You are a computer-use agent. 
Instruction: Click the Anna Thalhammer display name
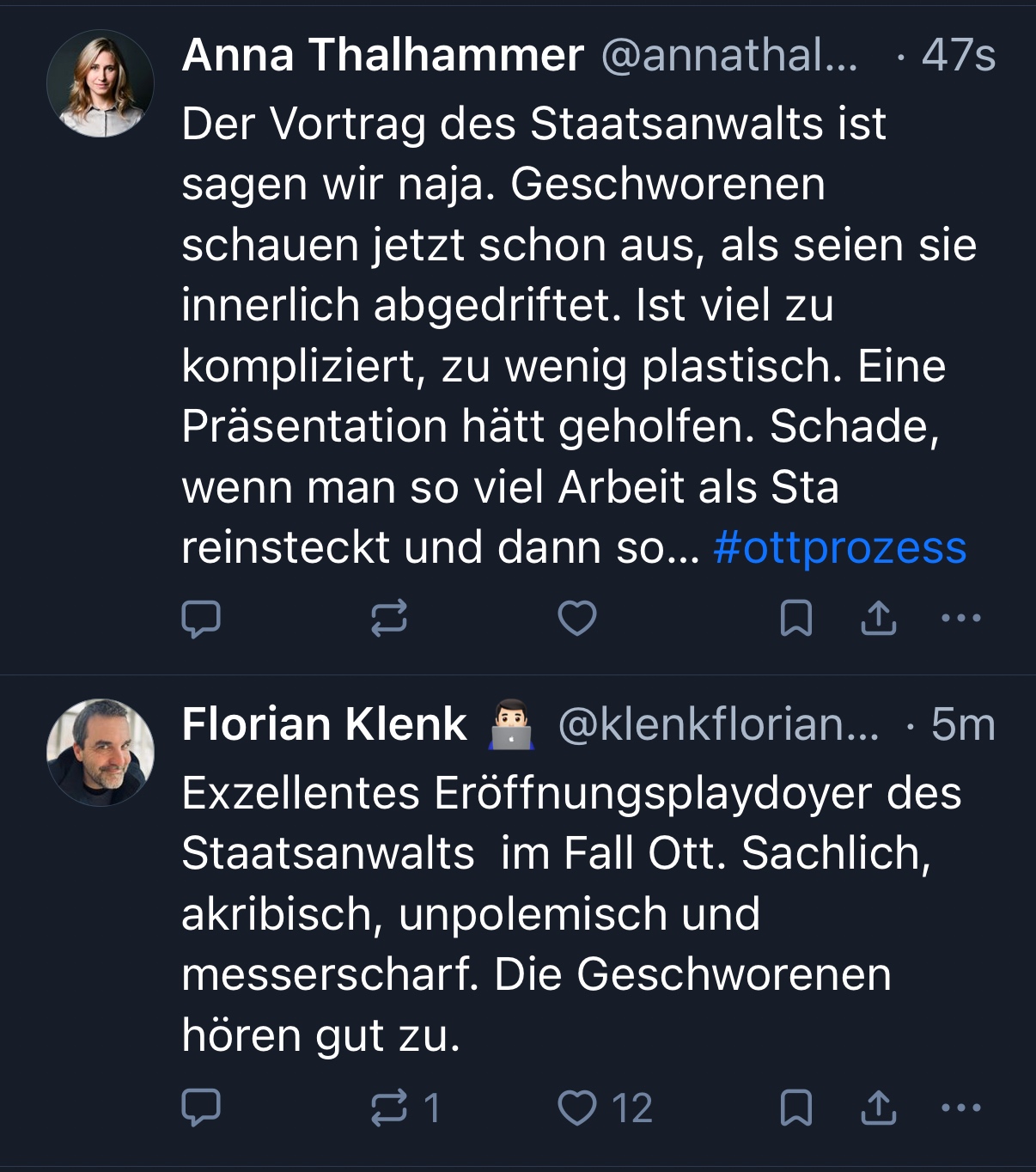[382, 56]
